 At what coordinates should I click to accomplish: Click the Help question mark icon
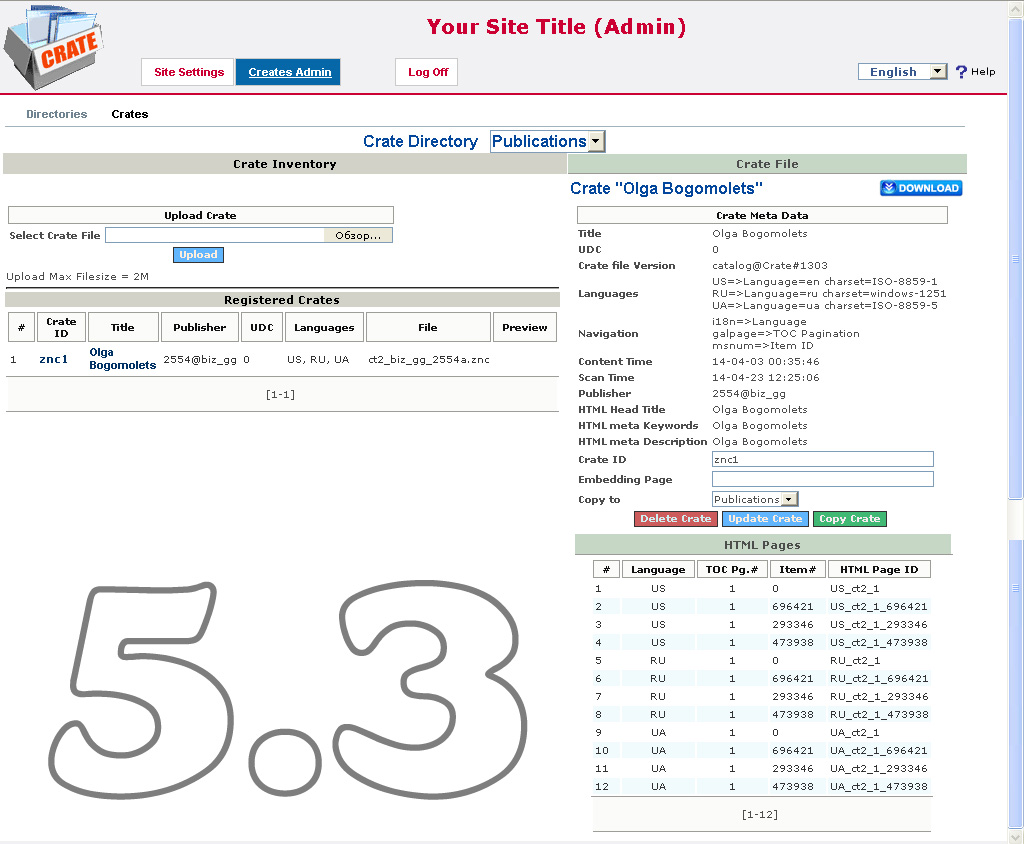pos(962,72)
